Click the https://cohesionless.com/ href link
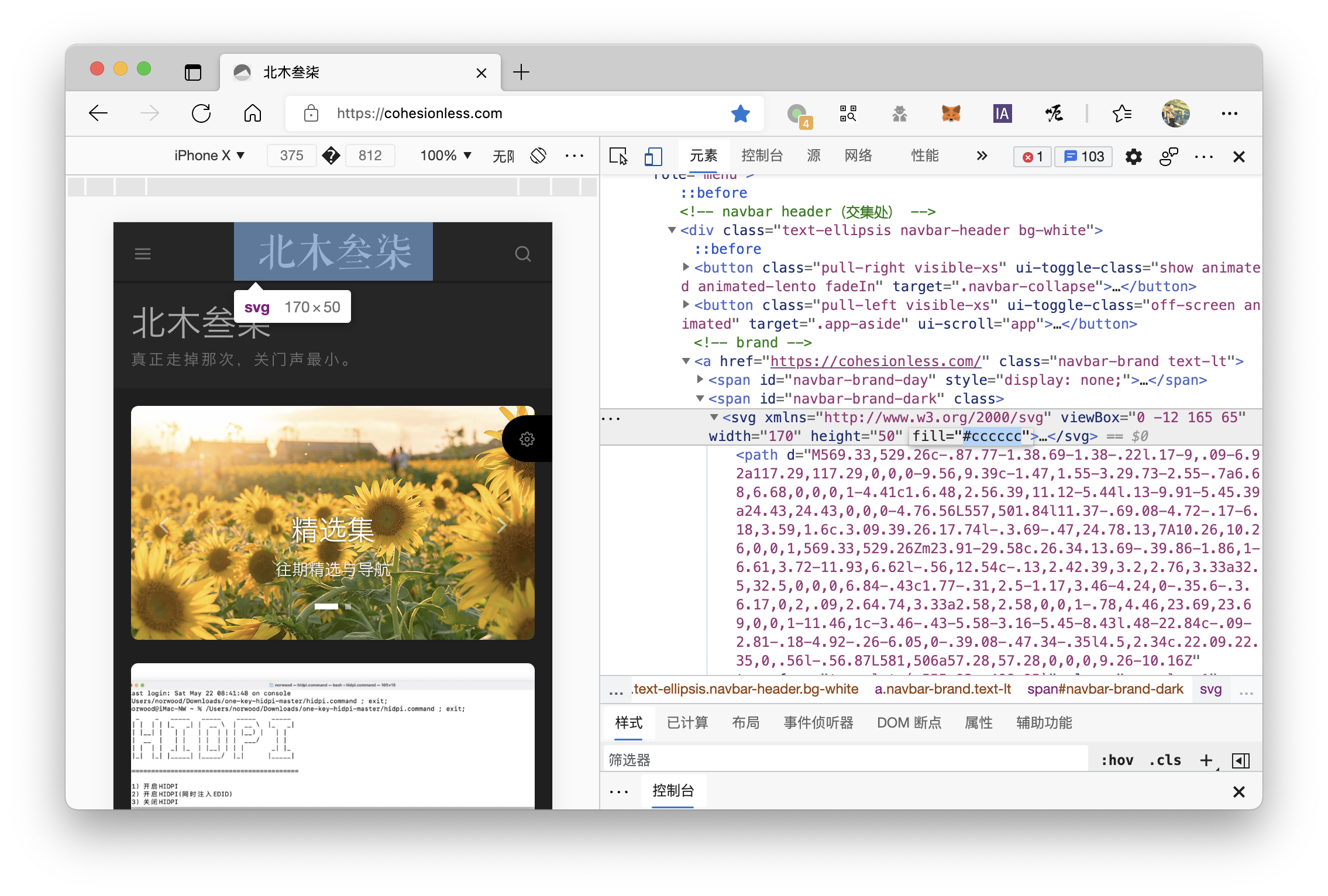This screenshot has height=896, width=1328. point(875,361)
